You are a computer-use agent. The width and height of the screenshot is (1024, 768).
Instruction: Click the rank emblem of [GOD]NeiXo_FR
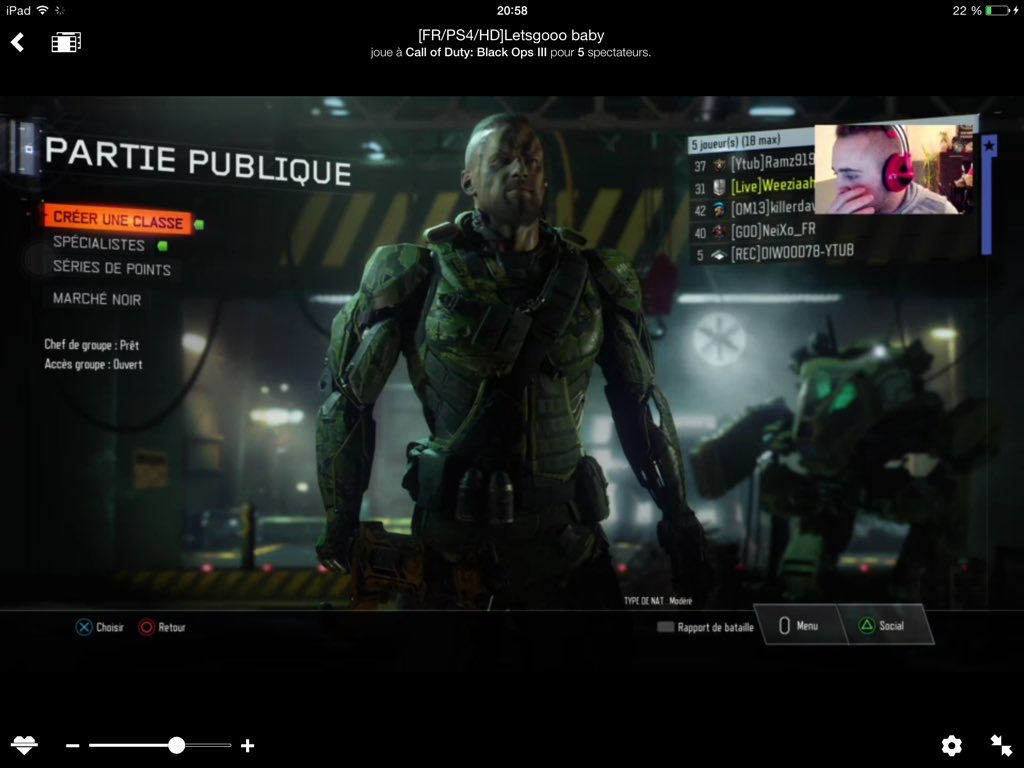pyautogui.click(x=719, y=232)
